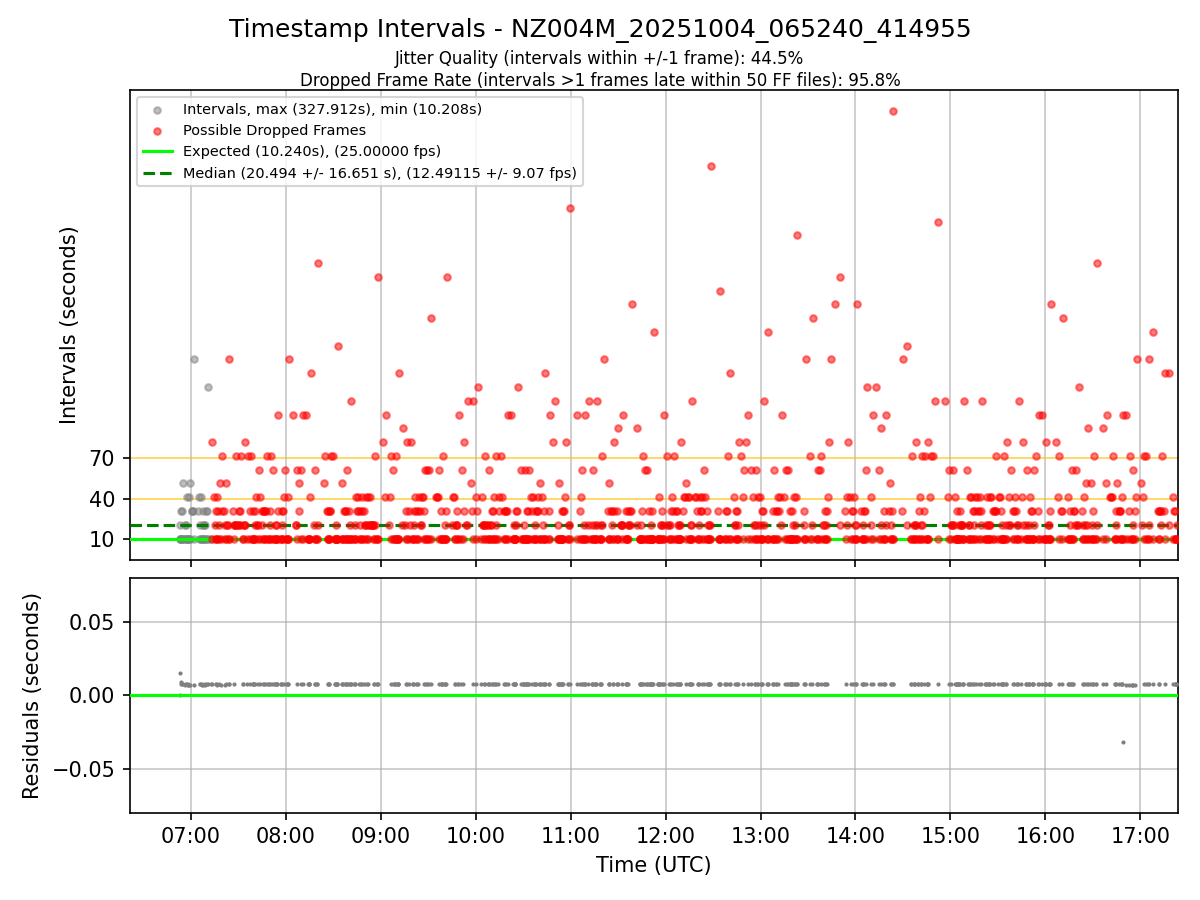The image size is (1200, 900).
Task: Click the red Possible Dropped Frames legend marker
Action: tap(155, 131)
